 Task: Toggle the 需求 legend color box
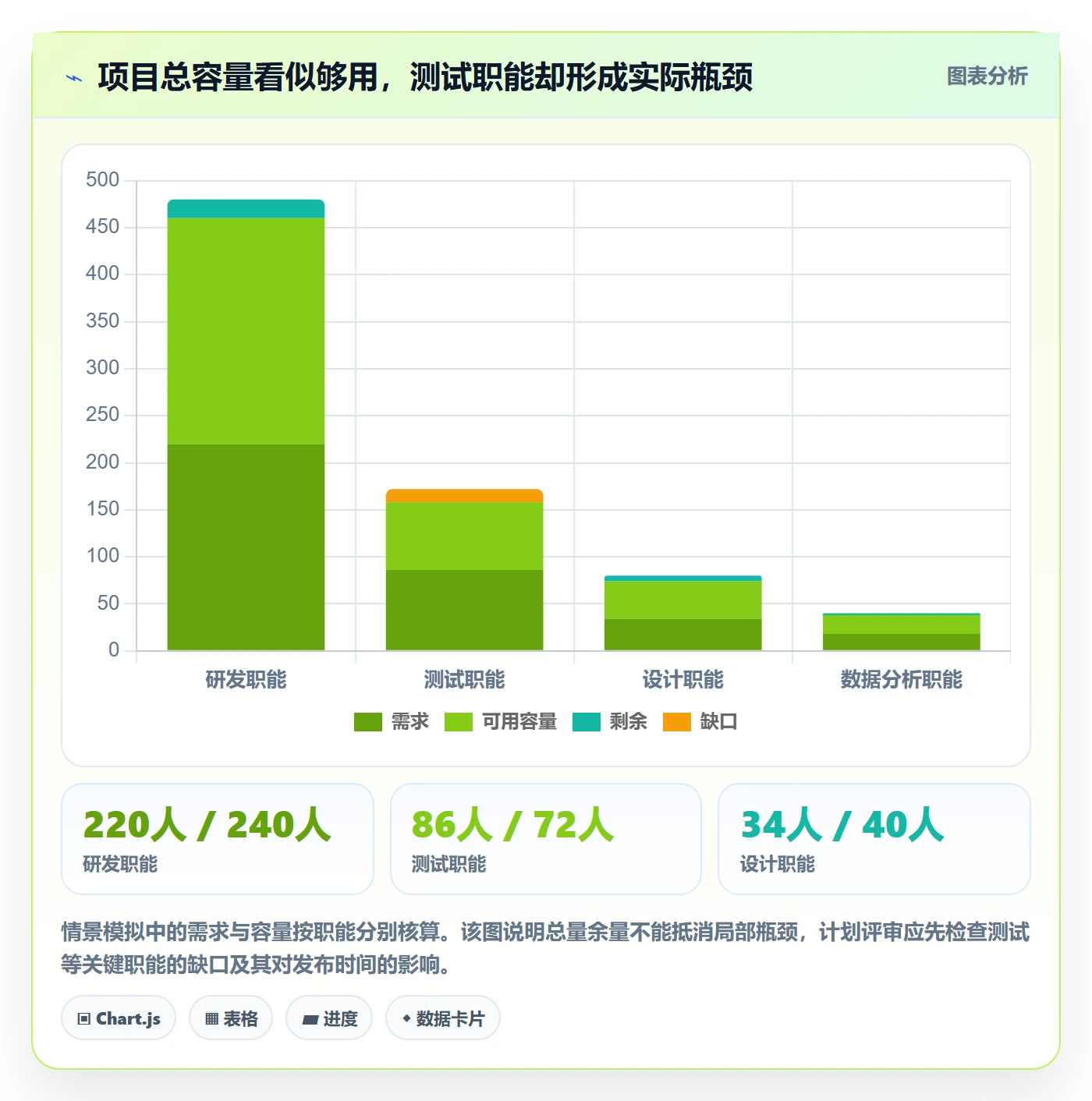367,722
